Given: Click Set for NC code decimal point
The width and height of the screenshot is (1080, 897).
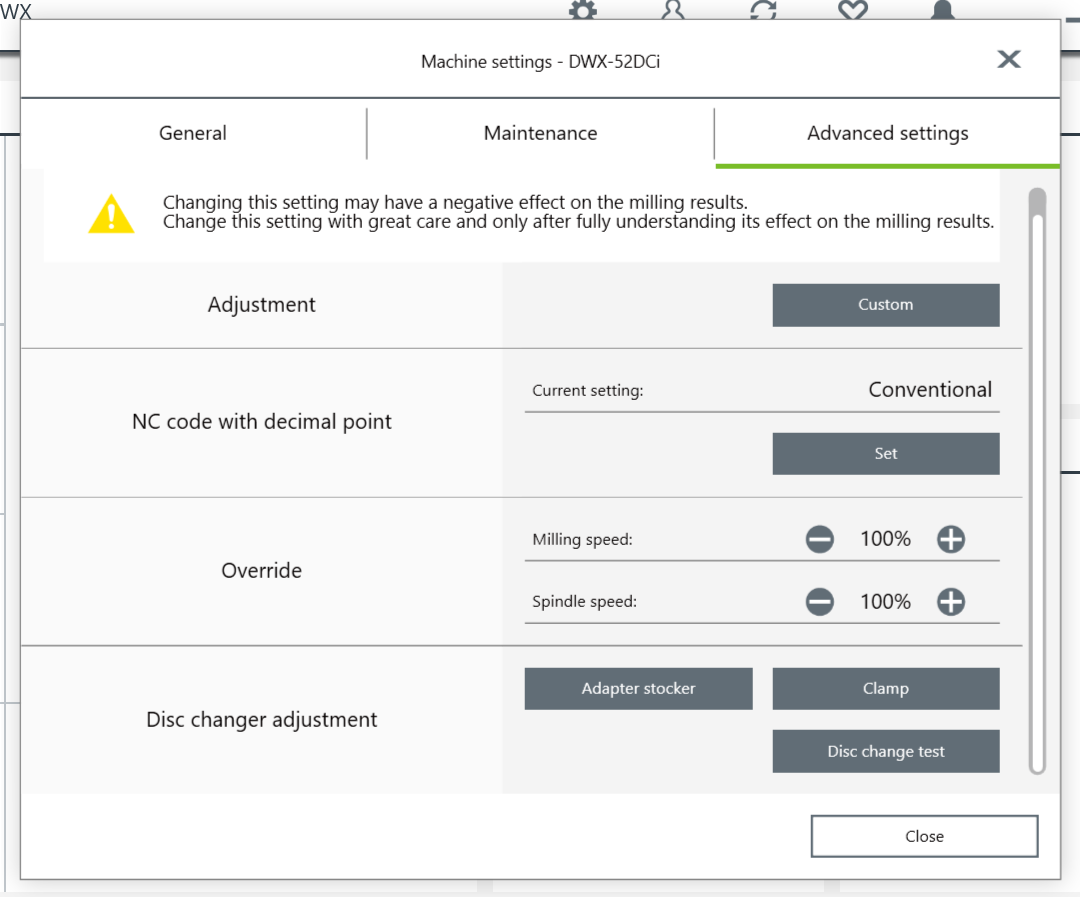Looking at the screenshot, I should point(886,453).
